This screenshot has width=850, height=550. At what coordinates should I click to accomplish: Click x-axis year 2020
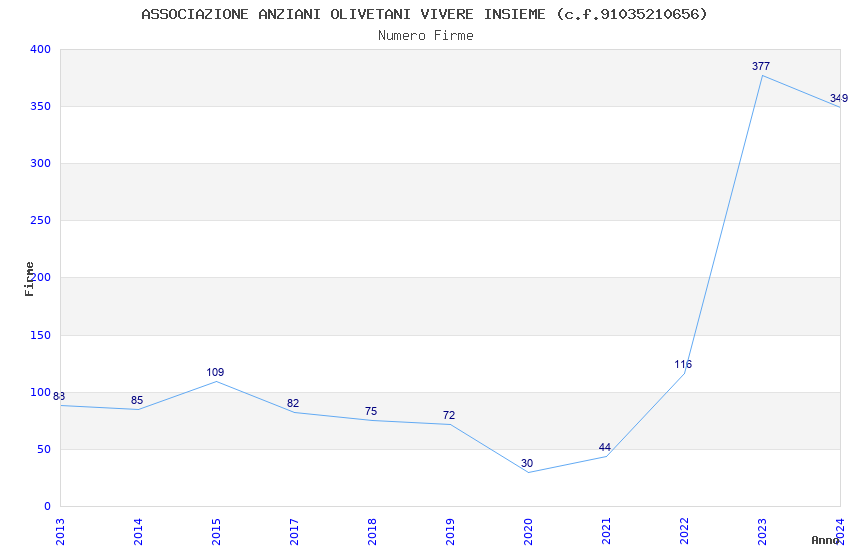pyautogui.click(x=529, y=532)
